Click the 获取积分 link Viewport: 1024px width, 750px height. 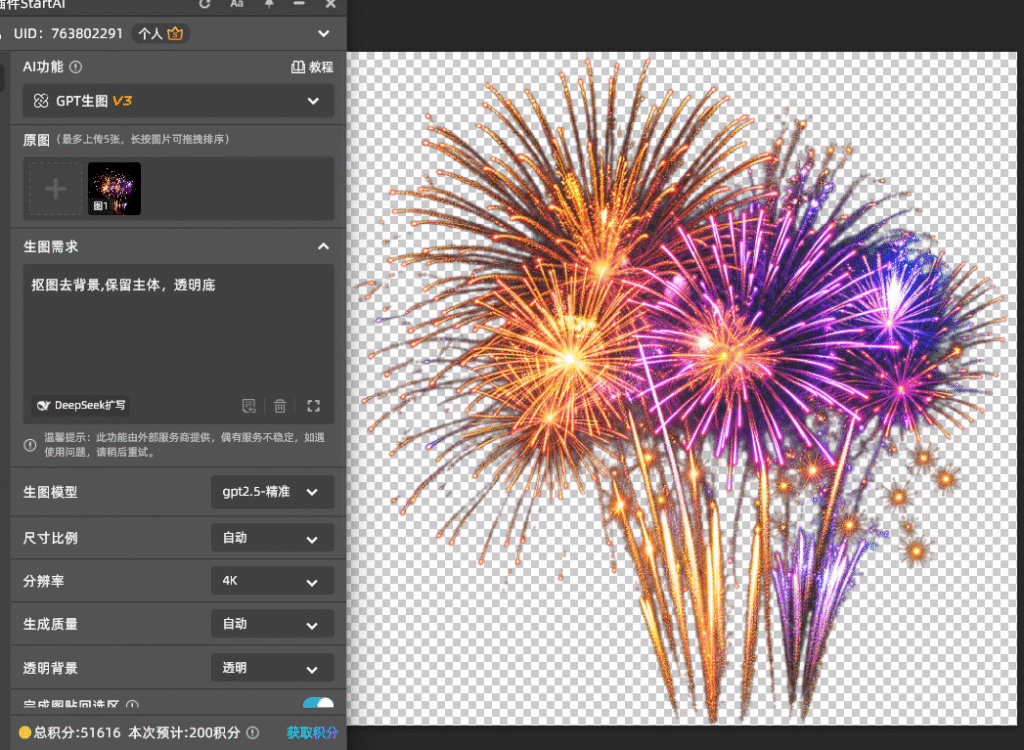click(312, 732)
